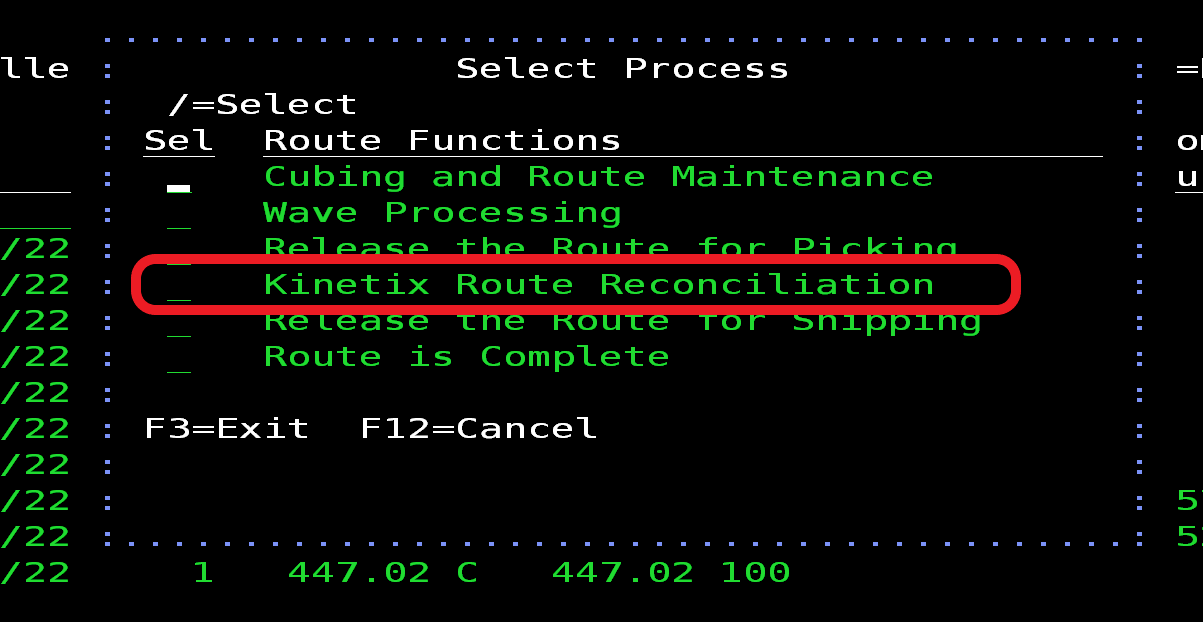Select the Wave Processing entry

(442, 213)
